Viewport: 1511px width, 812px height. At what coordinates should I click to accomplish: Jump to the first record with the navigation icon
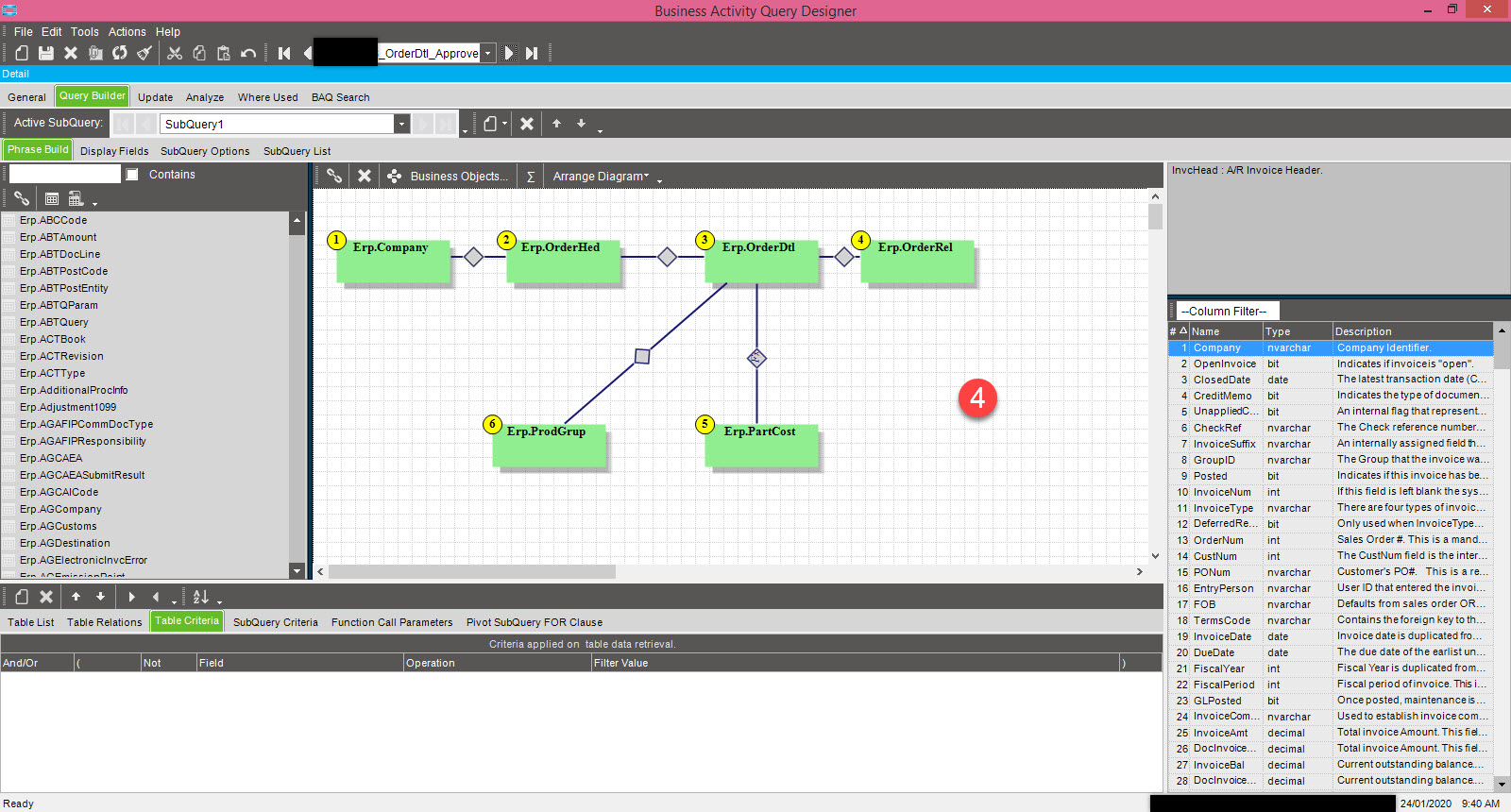[x=284, y=53]
